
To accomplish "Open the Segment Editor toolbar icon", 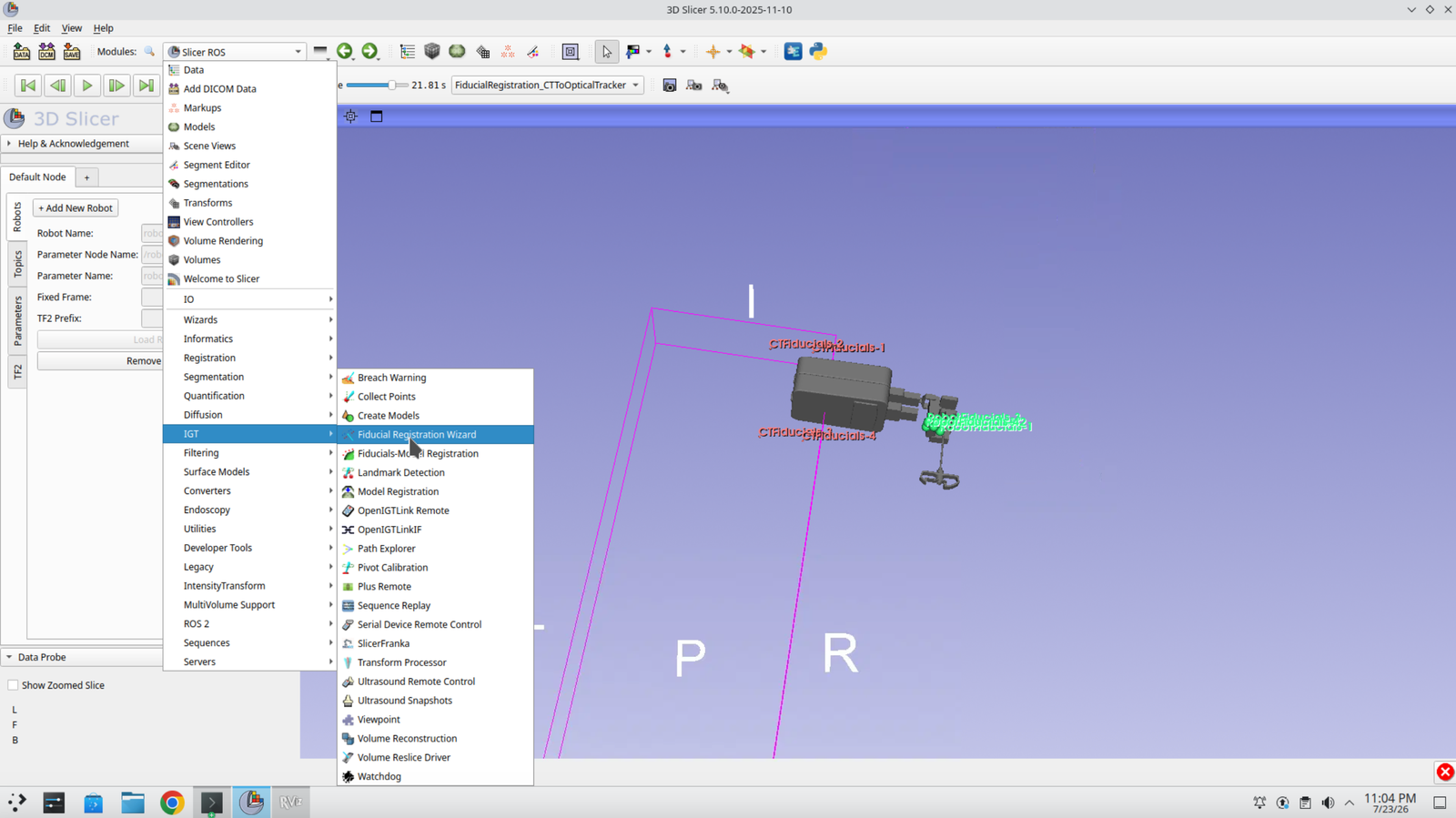I will [x=532, y=52].
